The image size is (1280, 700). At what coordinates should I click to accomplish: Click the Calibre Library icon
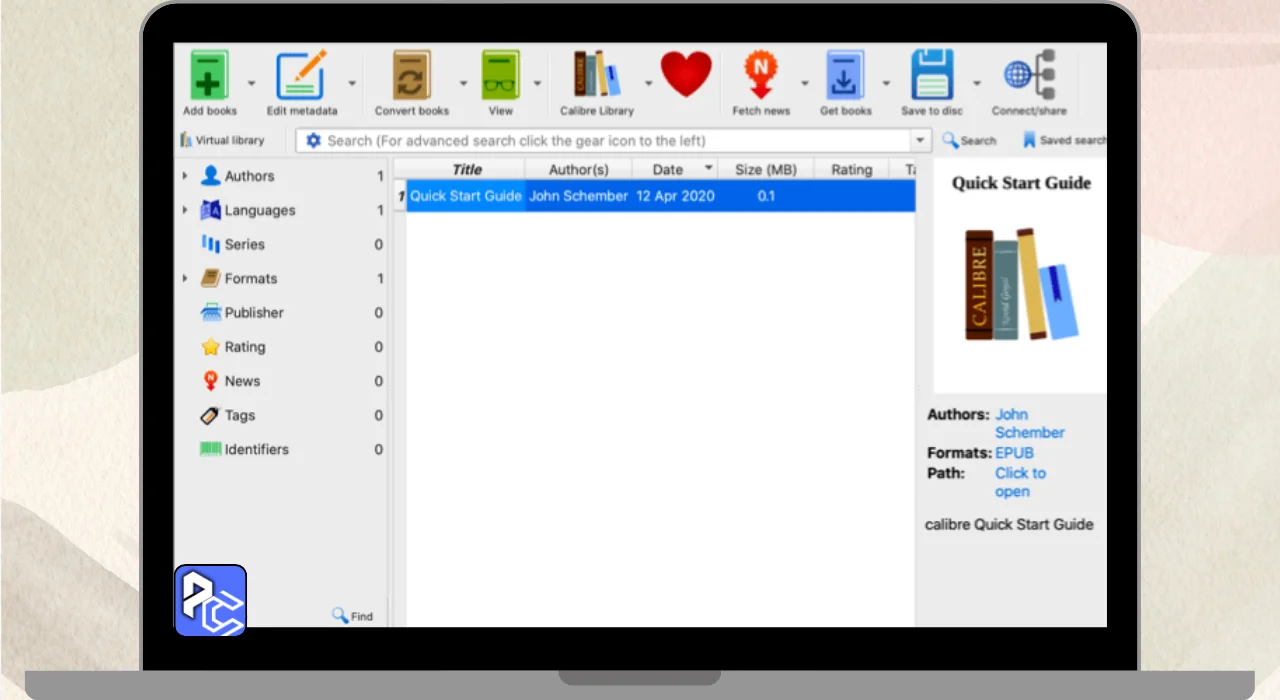click(596, 76)
